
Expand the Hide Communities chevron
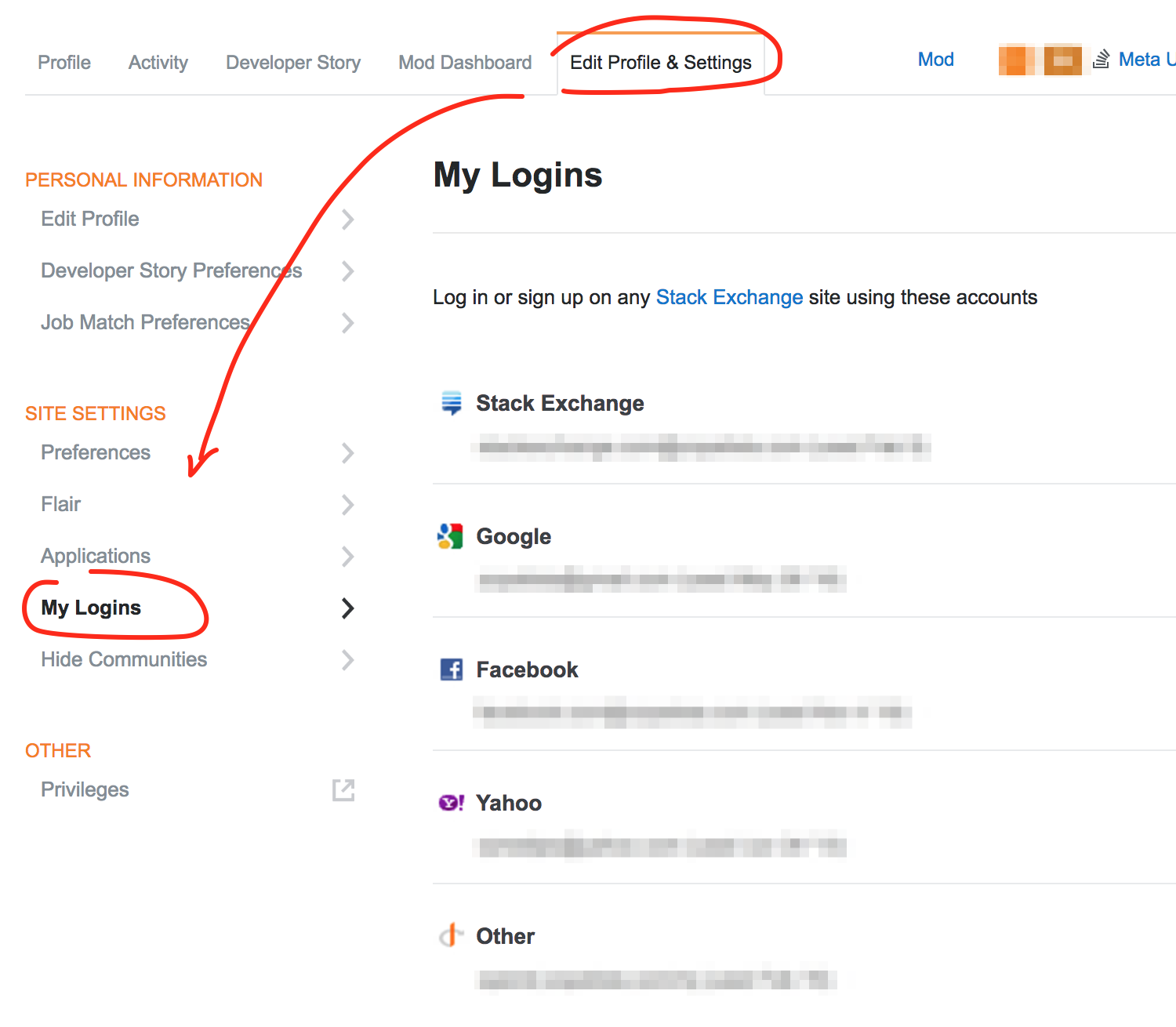348,660
